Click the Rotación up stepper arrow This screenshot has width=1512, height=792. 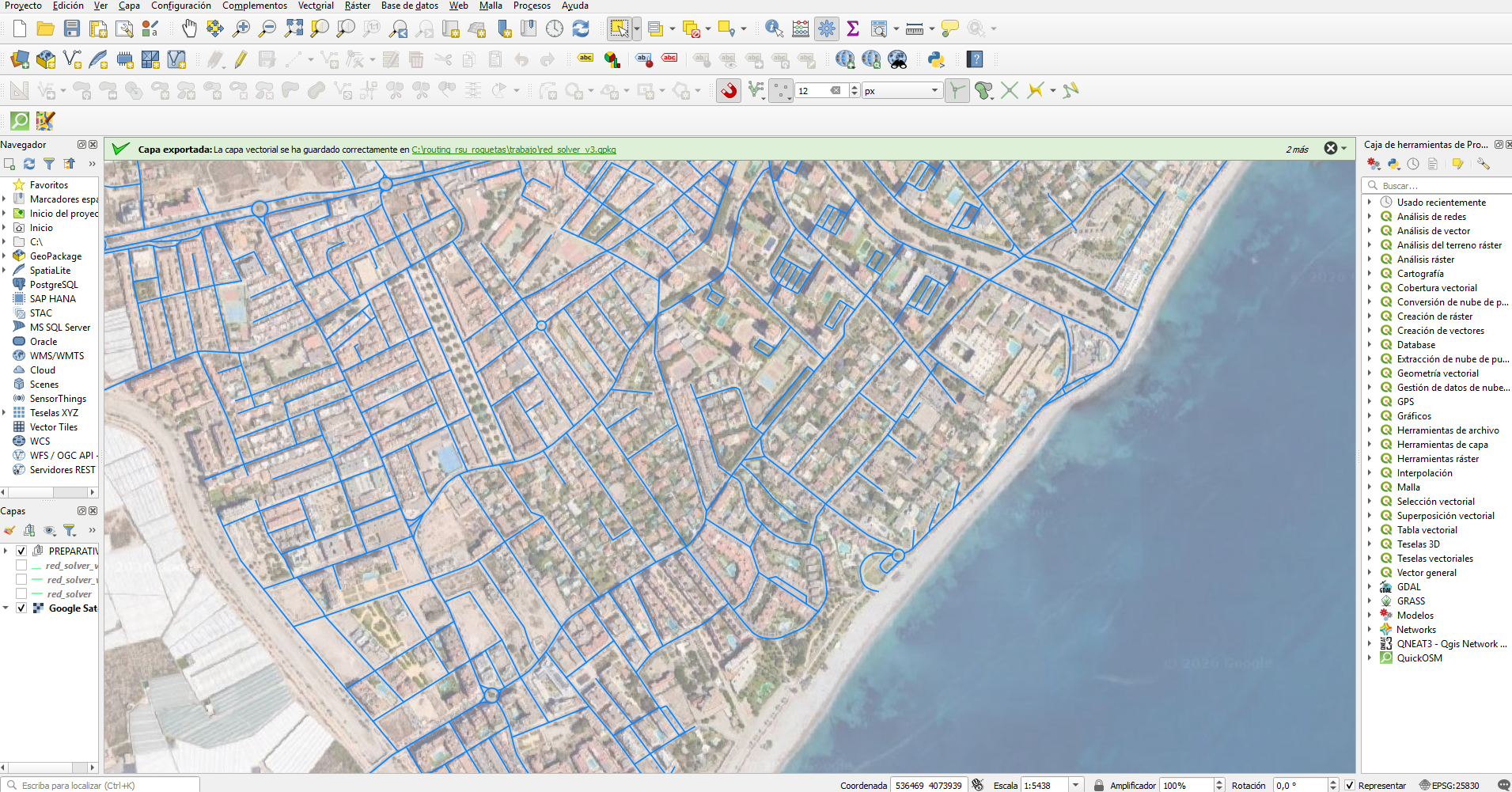(x=1333, y=782)
